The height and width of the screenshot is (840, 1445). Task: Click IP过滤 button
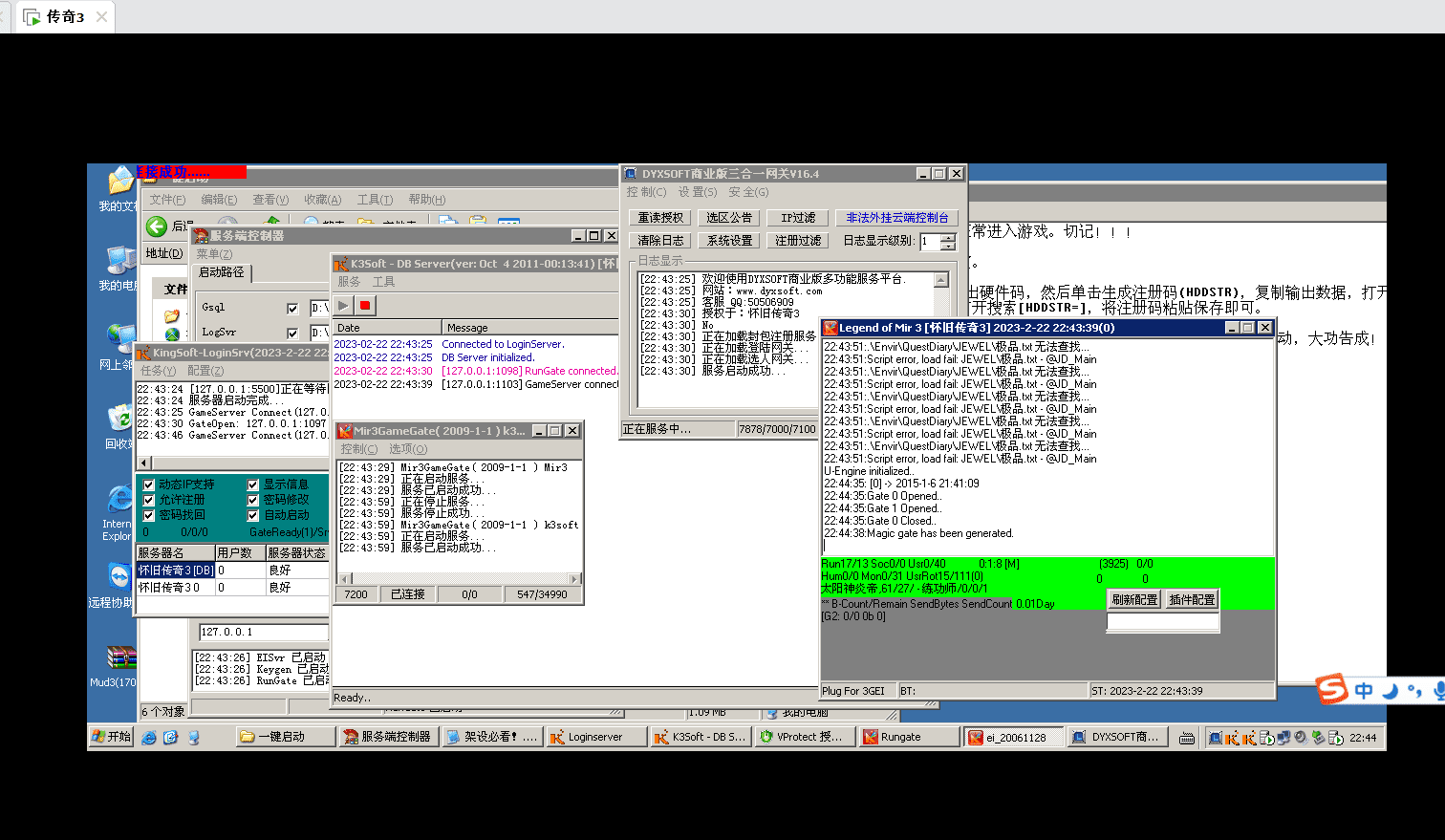(798, 218)
